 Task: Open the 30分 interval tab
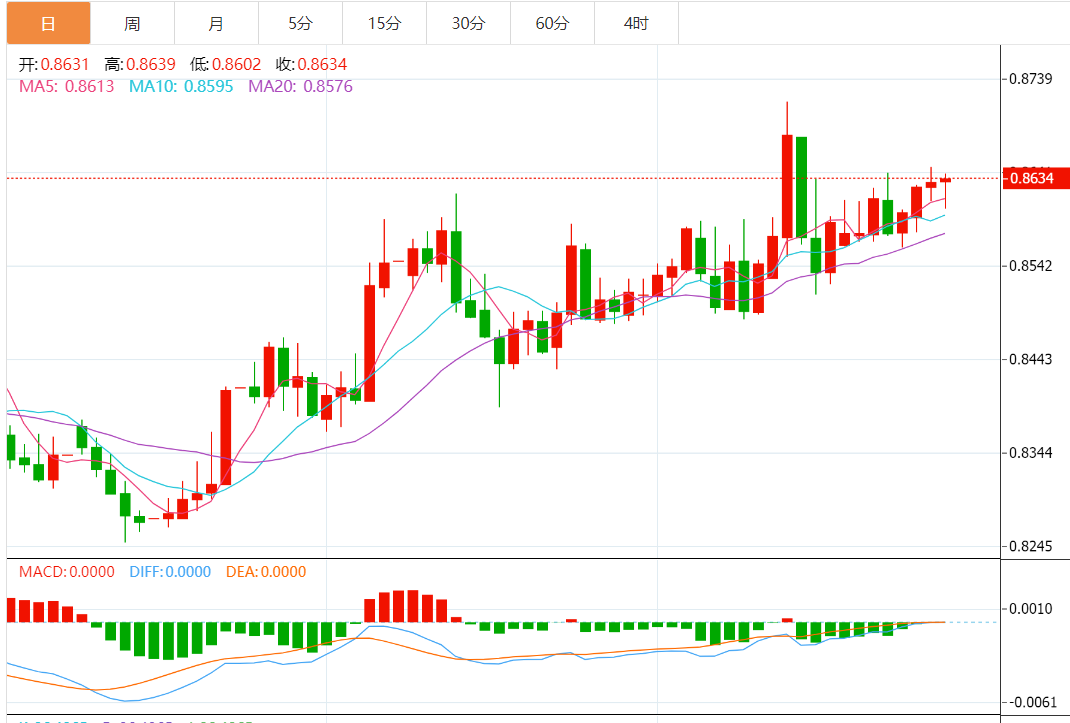coord(468,23)
